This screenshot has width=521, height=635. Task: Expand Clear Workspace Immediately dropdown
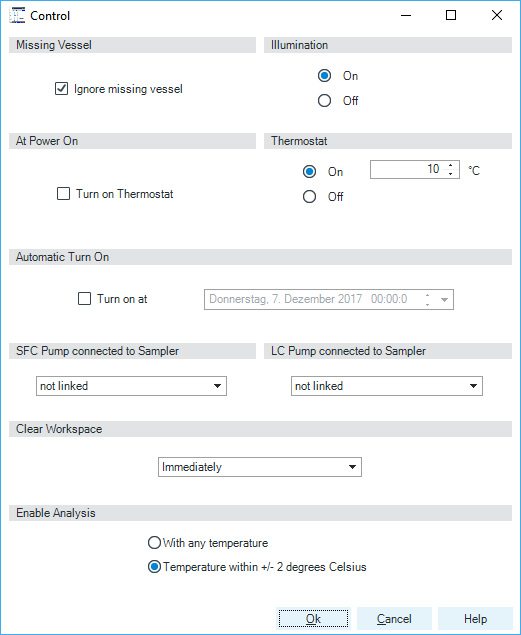pyautogui.click(x=259, y=467)
